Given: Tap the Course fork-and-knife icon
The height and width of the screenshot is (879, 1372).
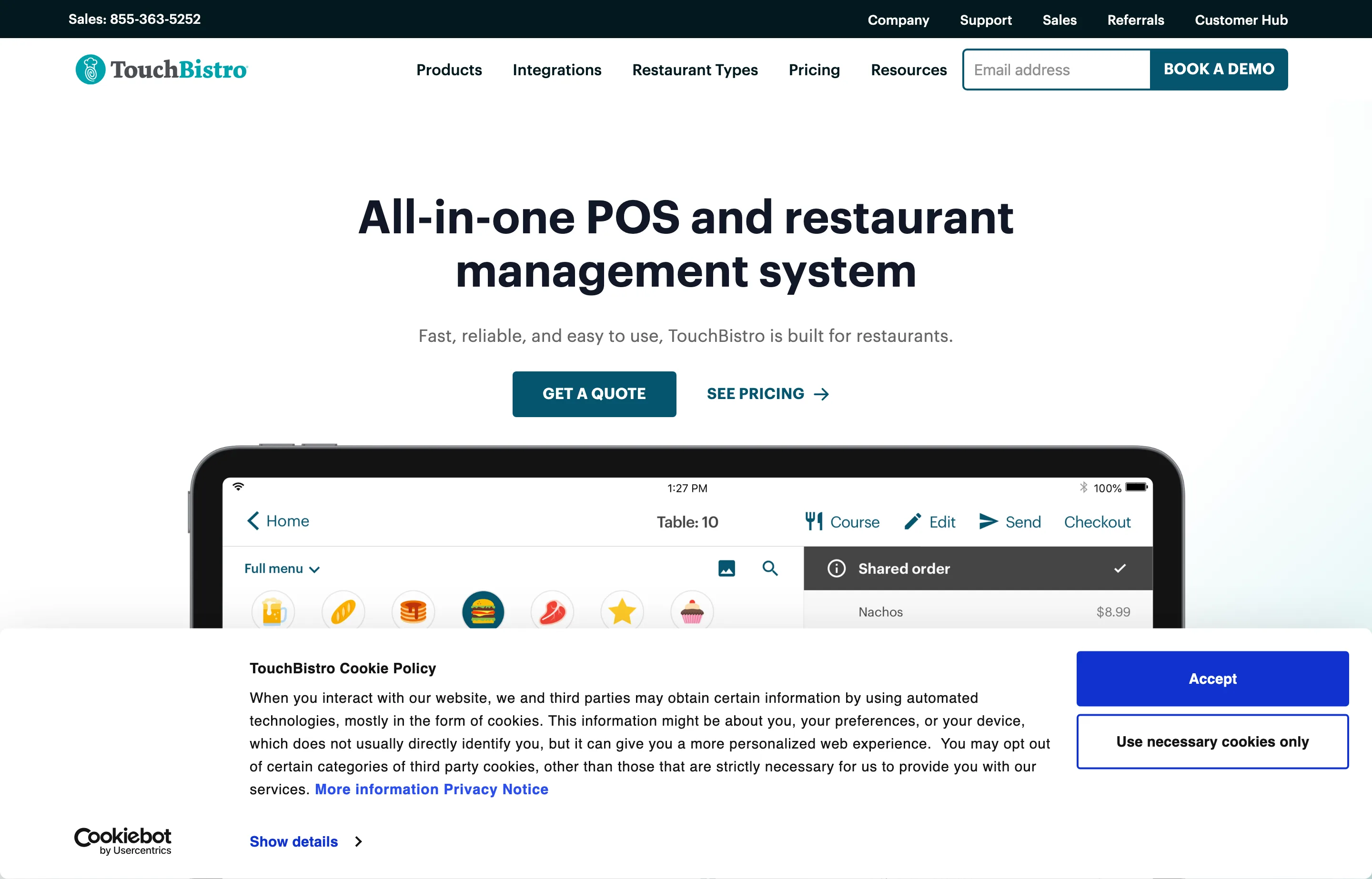Looking at the screenshot, I should [x=814, y=522].
